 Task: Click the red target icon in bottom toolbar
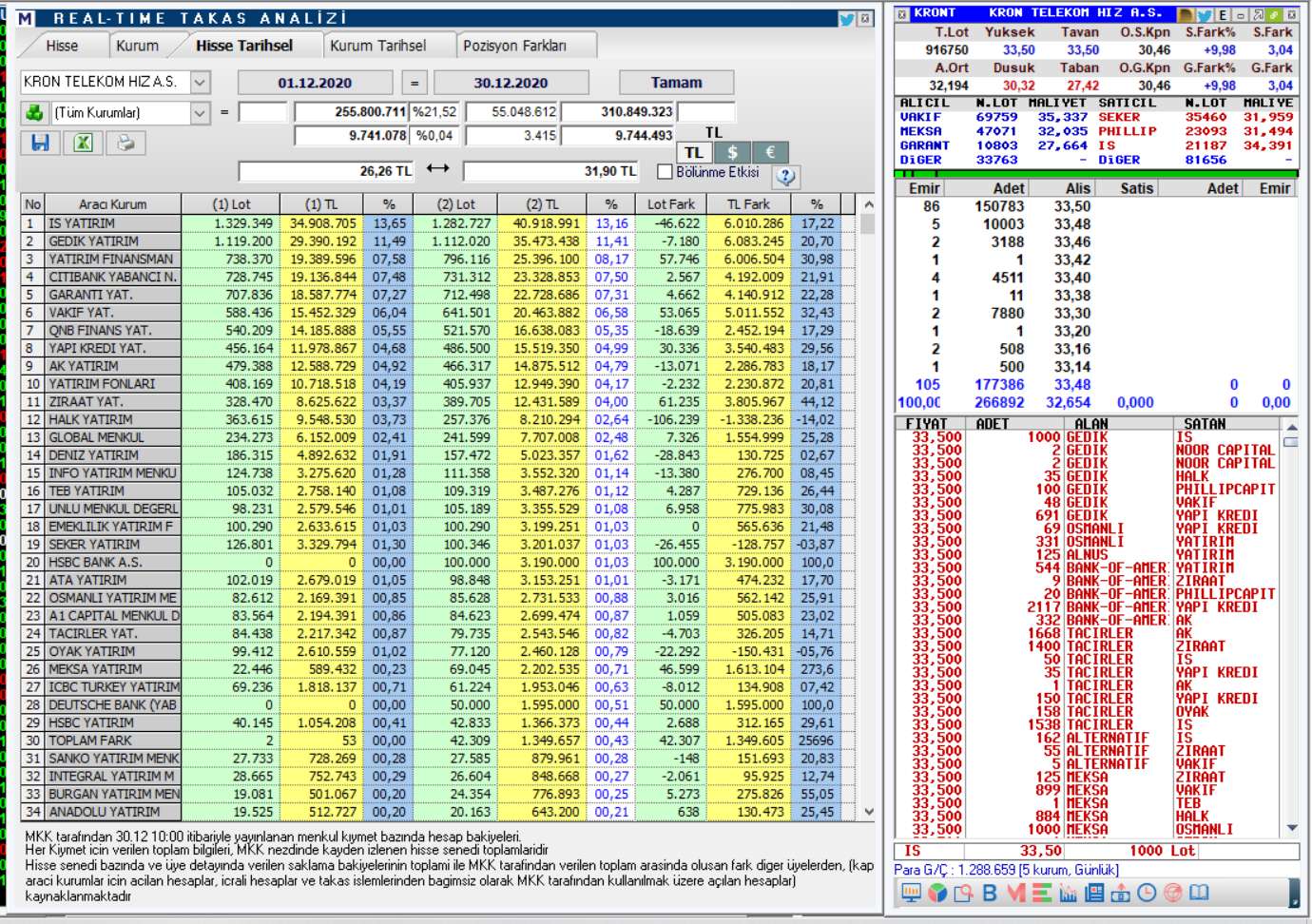[x=1172, y=893]
